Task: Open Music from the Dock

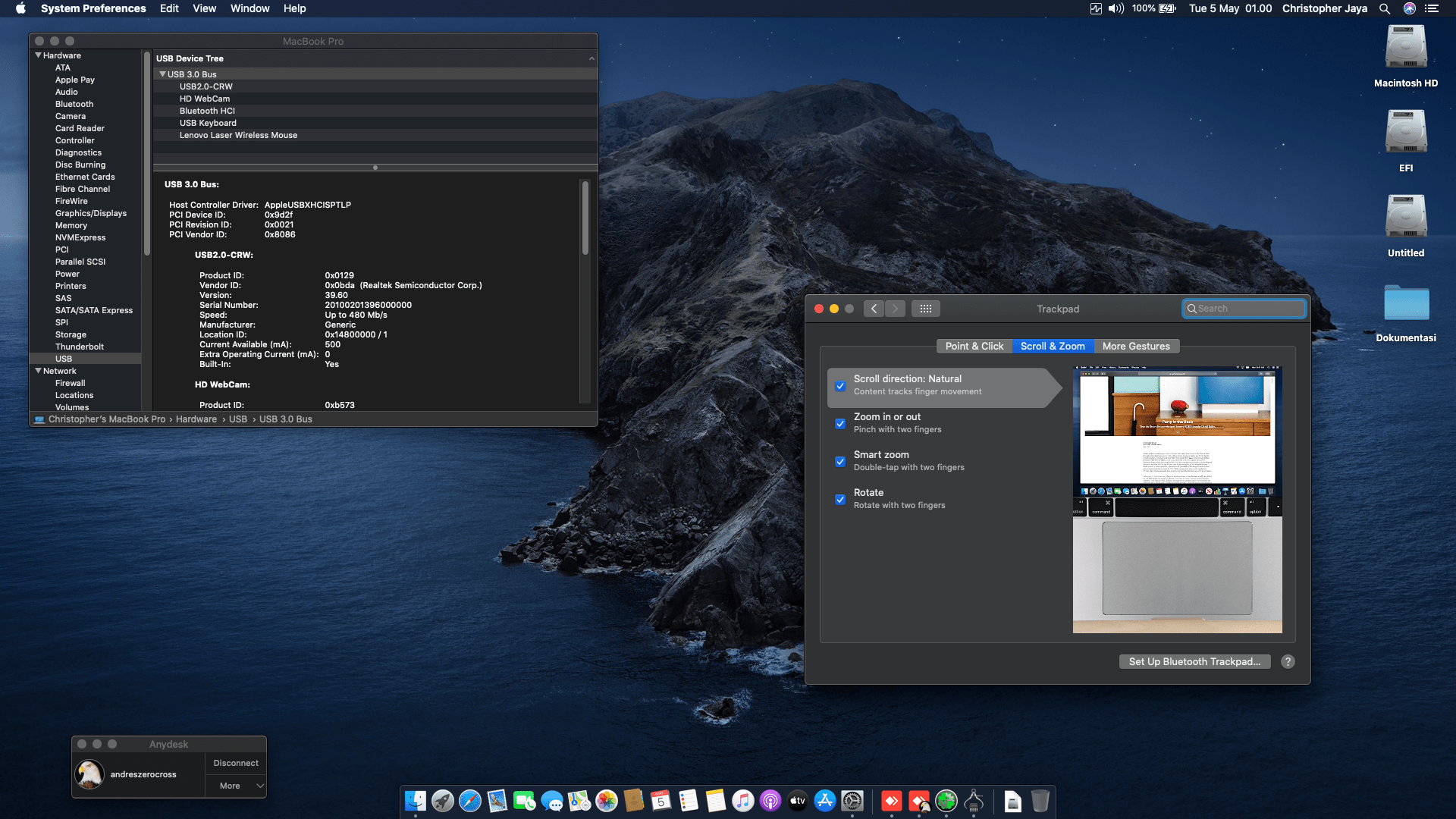Action: (x=743, y=801)
